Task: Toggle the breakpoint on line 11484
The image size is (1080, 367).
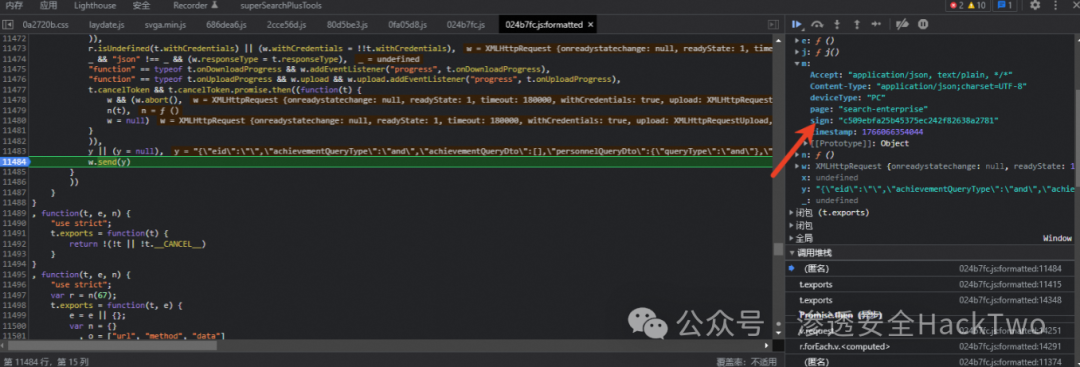Action: pyautogui.click(x=14, y=162)
